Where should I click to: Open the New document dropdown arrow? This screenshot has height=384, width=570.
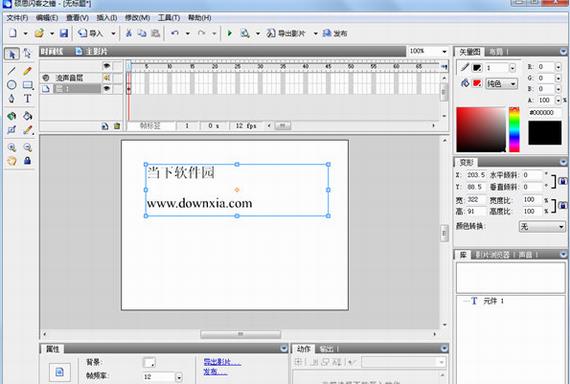pyautogui.click(x=25, y=33)
